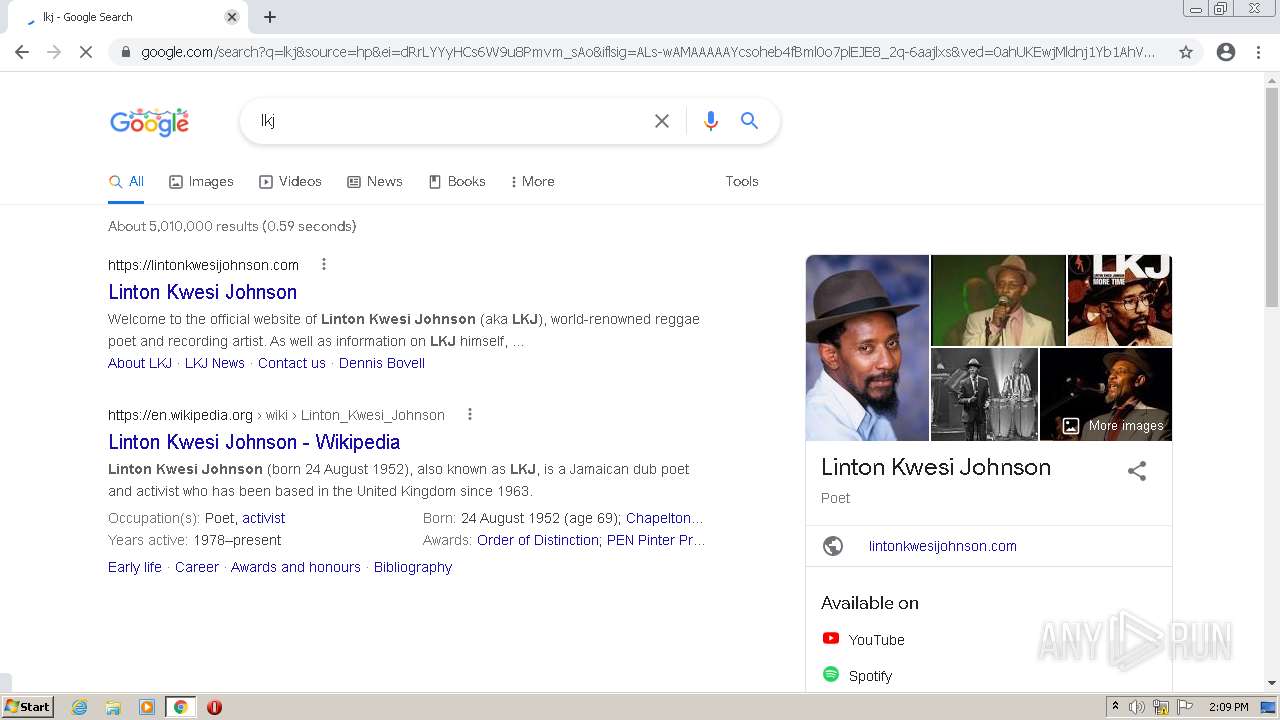Start voice search with the microphone icon
Viewport: 1280px width, 720px height.
(711, 121)
